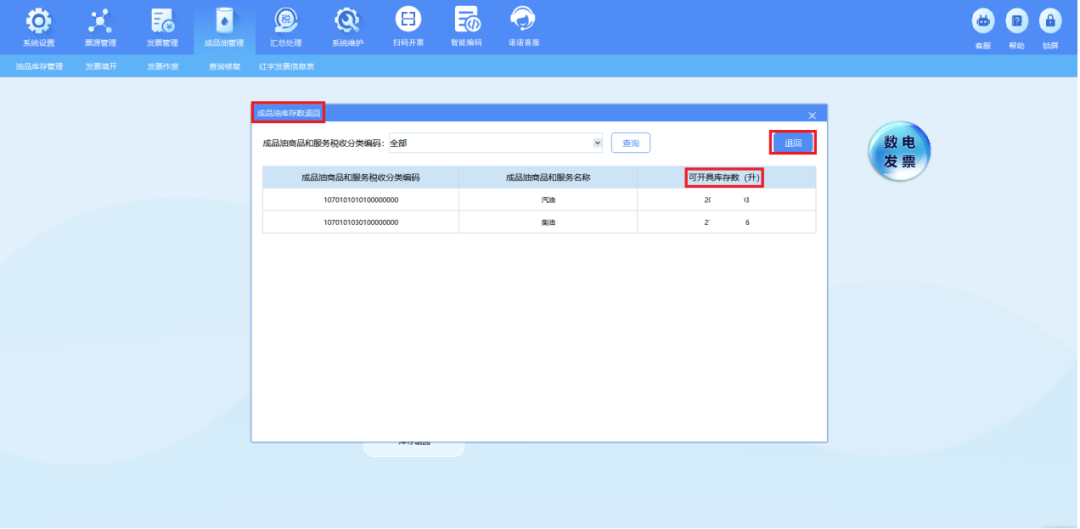The image size is (1080, 529).
Task: Click the 锁屏 lock screen icon
Action: coord(1050,21)
